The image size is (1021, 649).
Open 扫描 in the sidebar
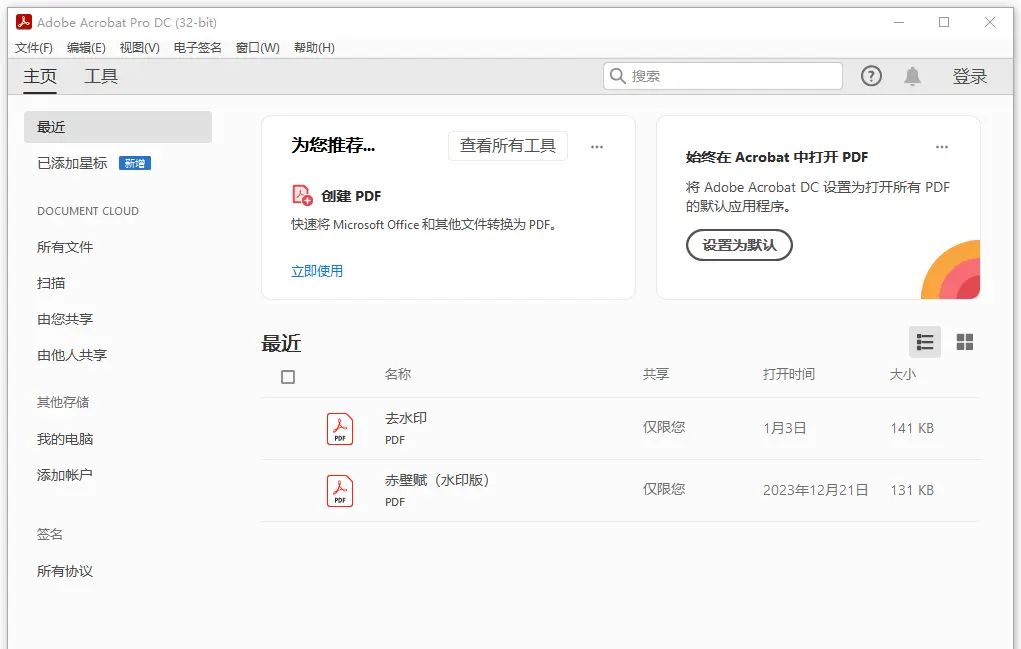coord(51,283)
